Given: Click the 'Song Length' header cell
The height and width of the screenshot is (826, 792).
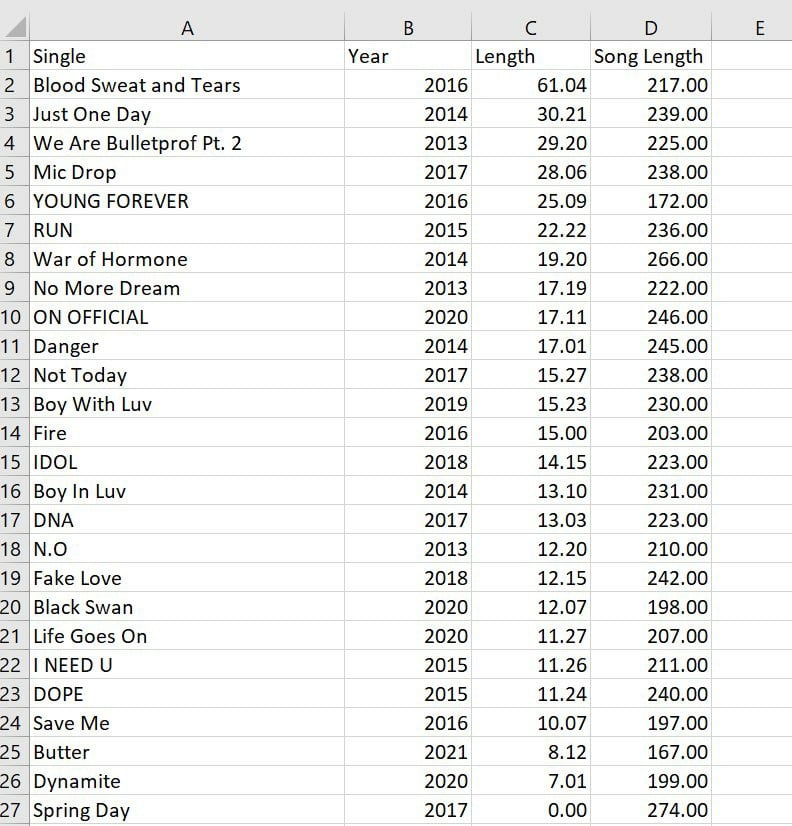Looking at the screenshot, I should (649, 56).
